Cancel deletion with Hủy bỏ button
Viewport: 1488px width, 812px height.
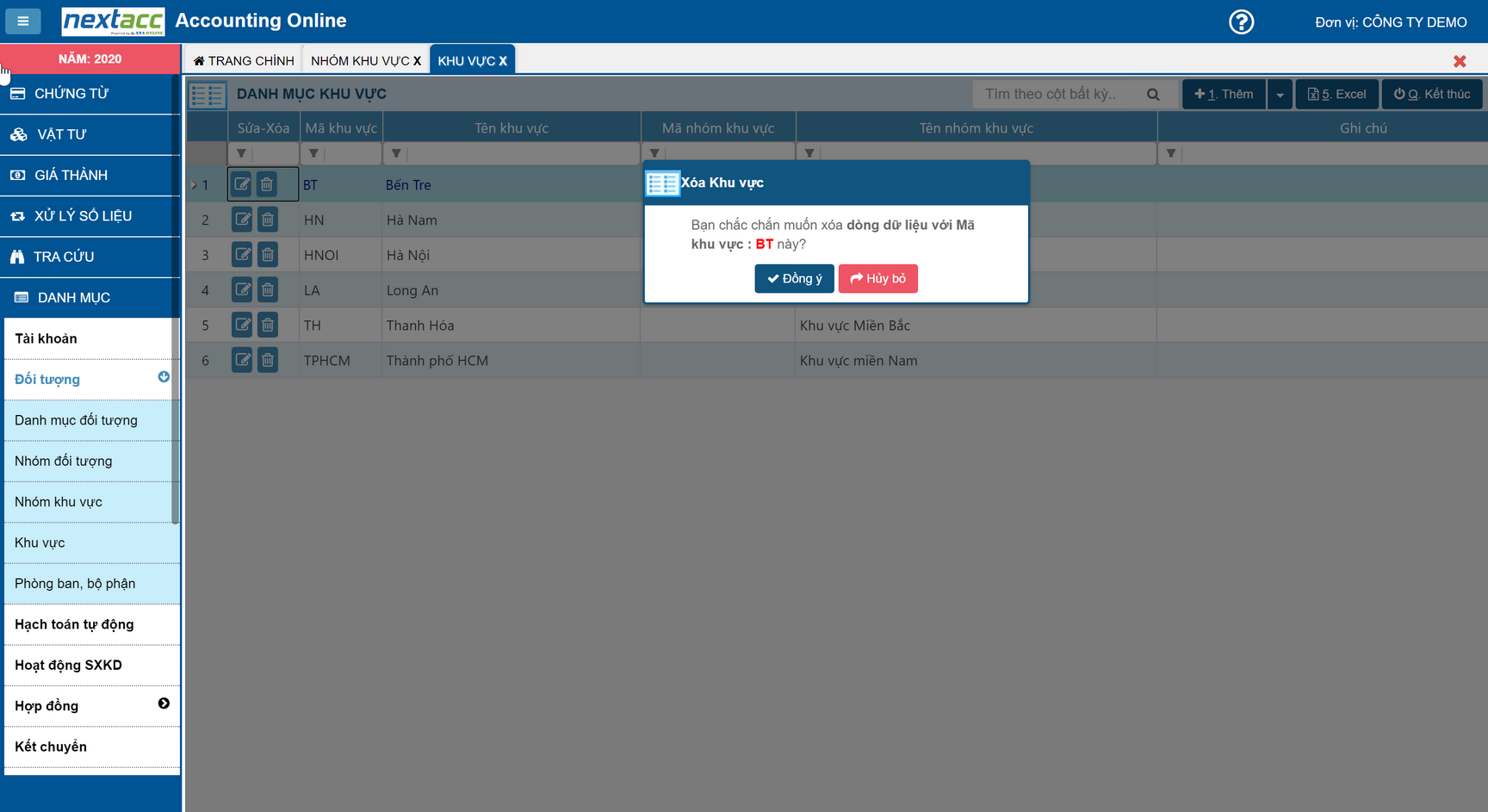click(x=877, y=278)
